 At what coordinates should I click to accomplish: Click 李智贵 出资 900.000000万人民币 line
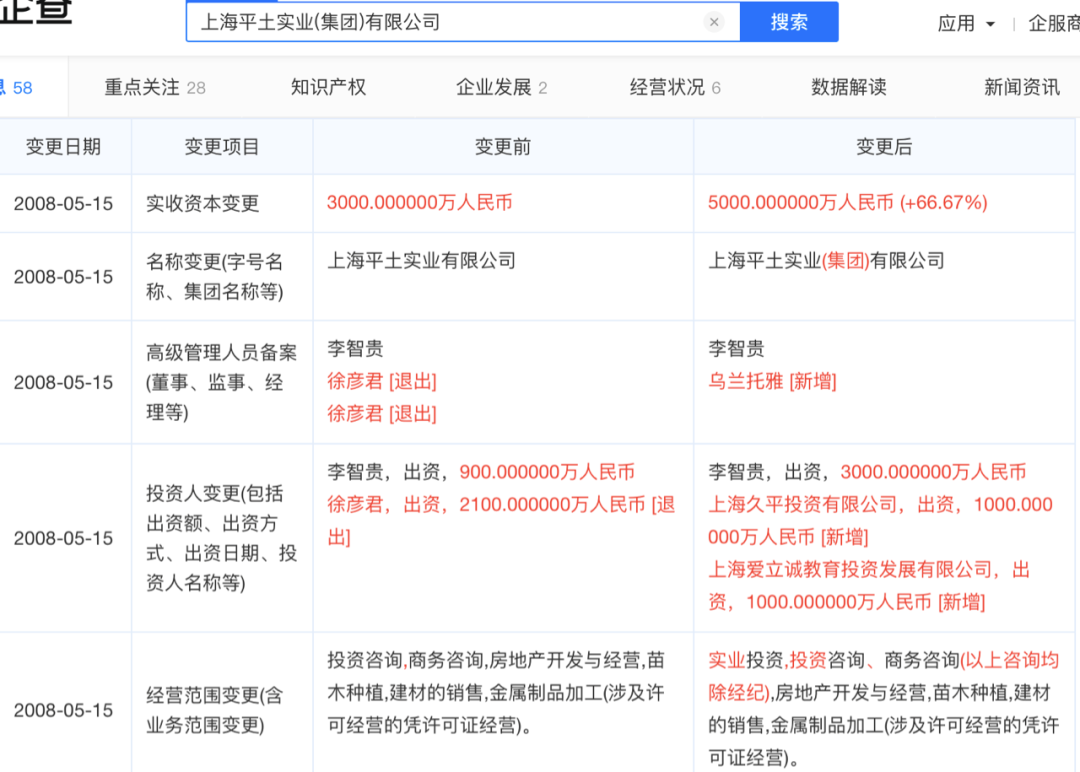pyautogui.click(x=481, y=472)
